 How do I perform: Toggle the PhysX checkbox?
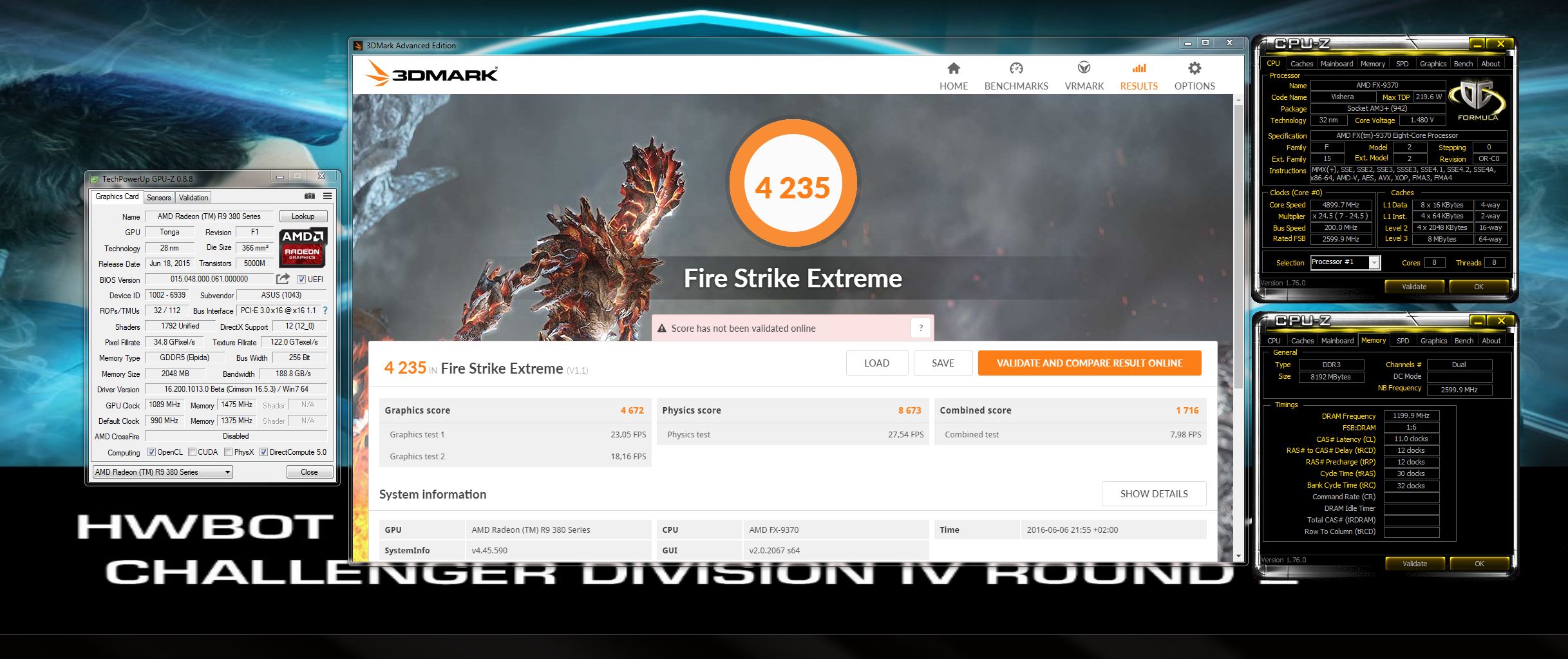[x=228, y=452]
